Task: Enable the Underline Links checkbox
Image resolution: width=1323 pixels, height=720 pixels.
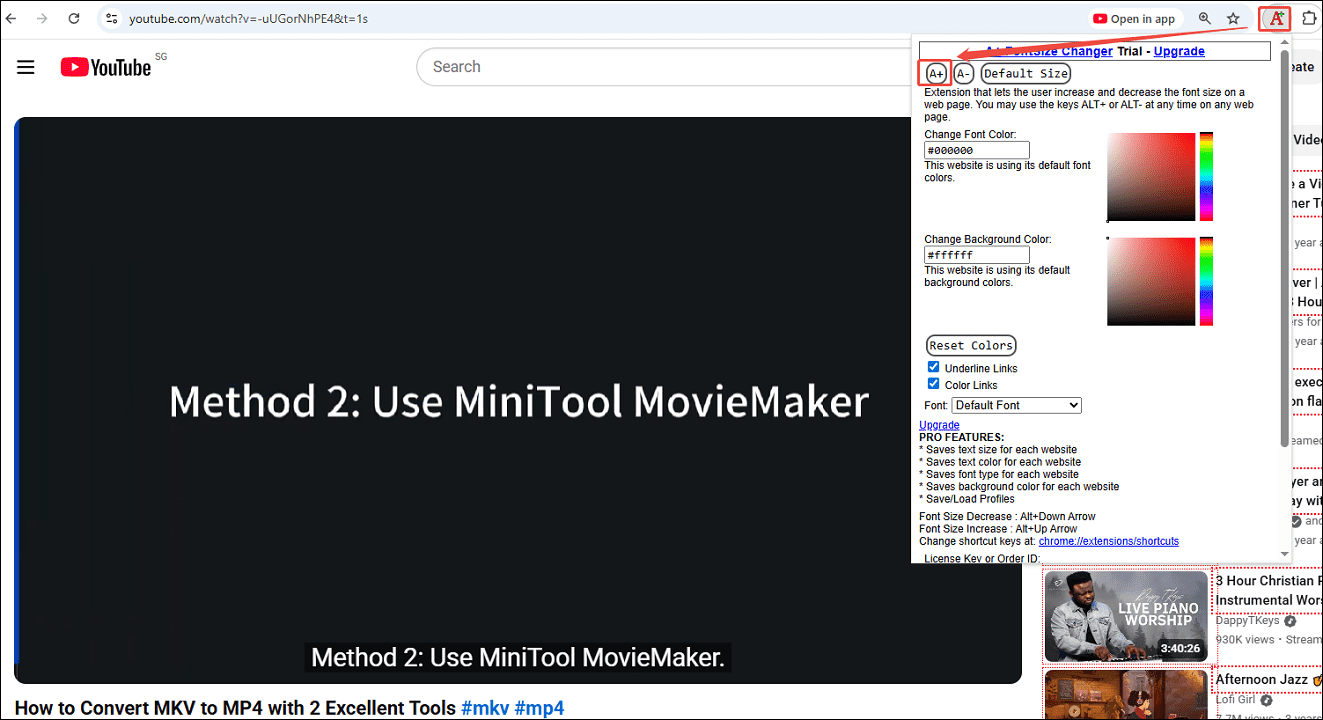Action: click(933, 367)
